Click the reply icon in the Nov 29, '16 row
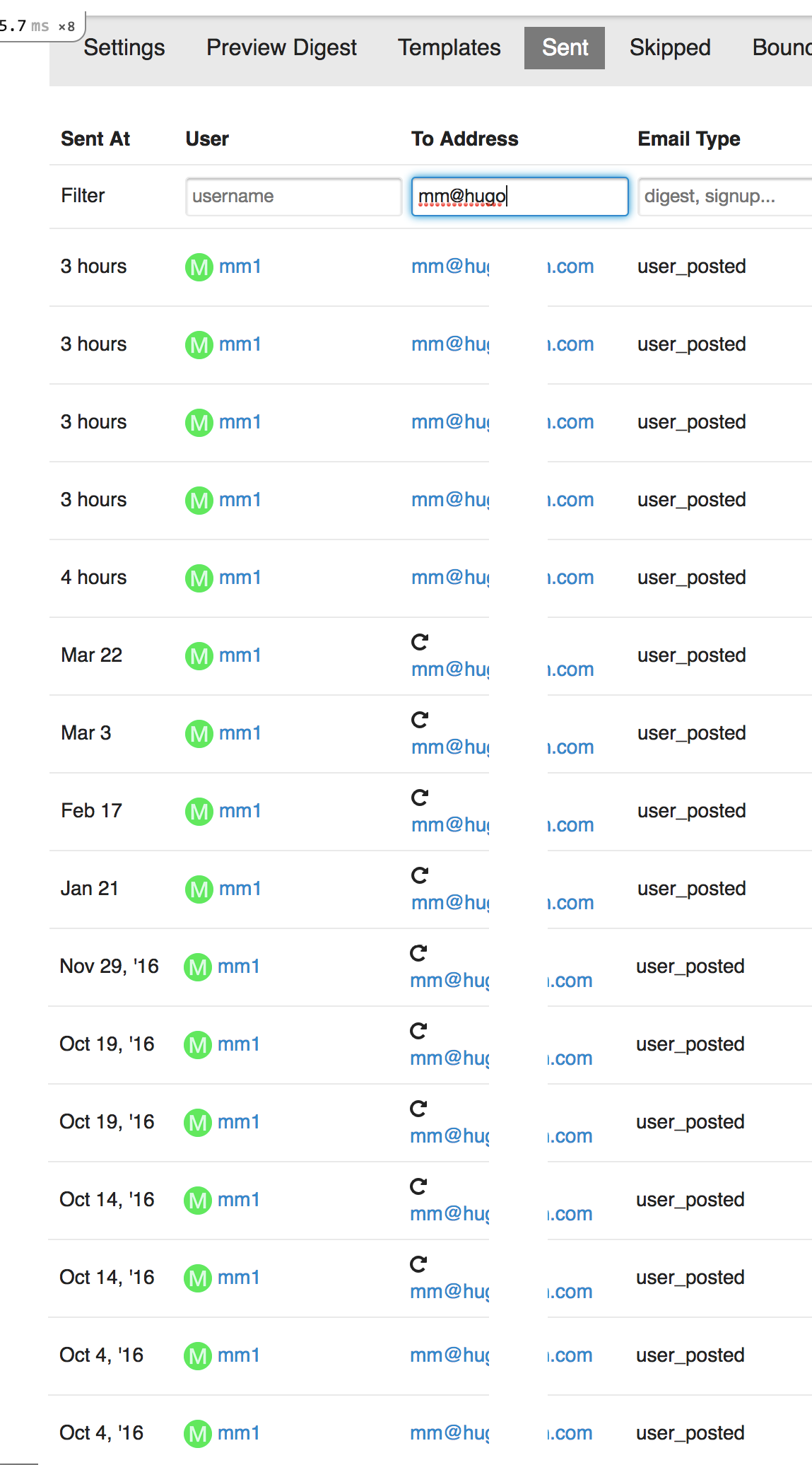 [x=418, y=953]
